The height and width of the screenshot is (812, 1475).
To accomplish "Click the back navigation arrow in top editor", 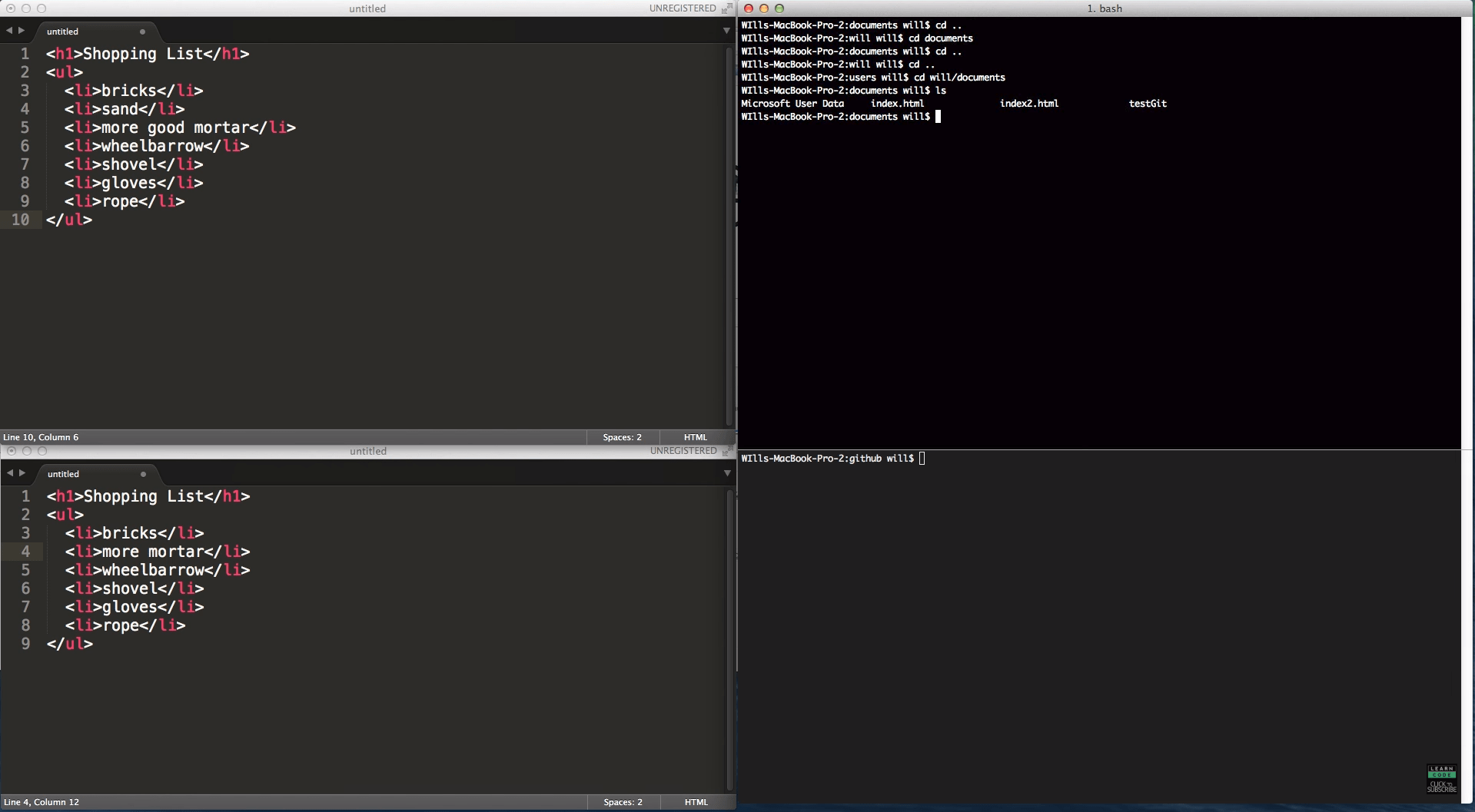I will pos(8,31).
